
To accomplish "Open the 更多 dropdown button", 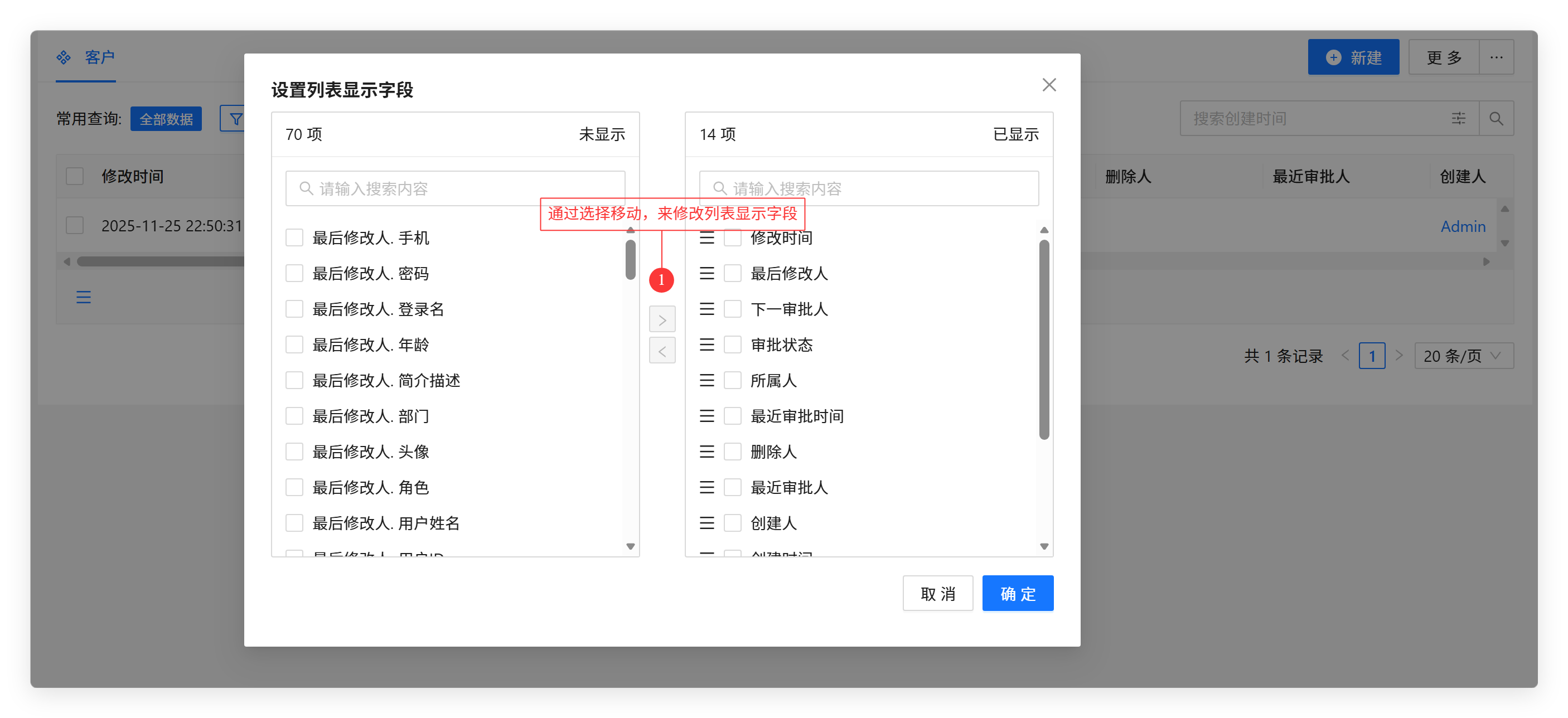I will (x=1443, y=58).
